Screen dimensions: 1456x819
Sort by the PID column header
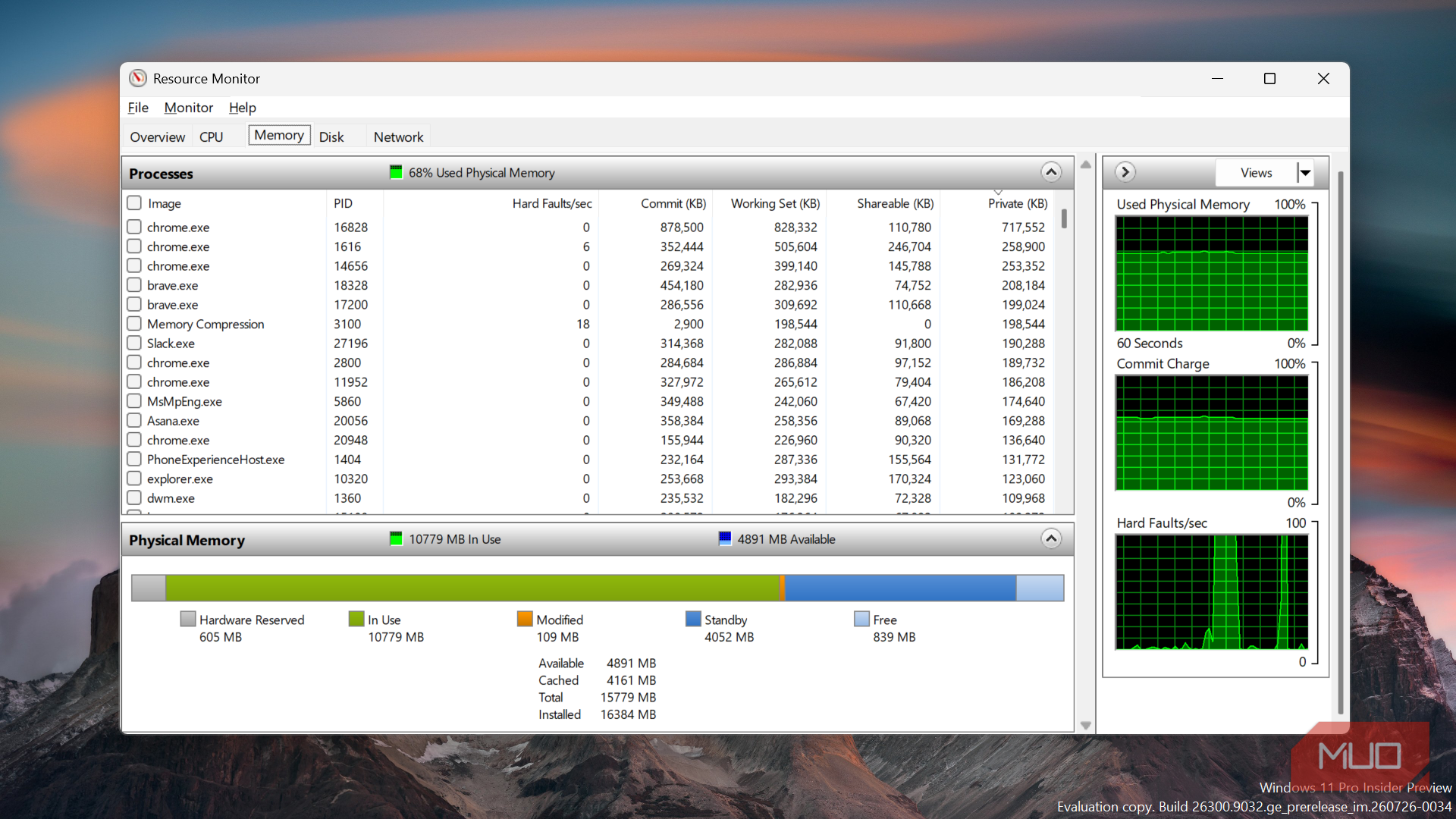click(343, 203)
